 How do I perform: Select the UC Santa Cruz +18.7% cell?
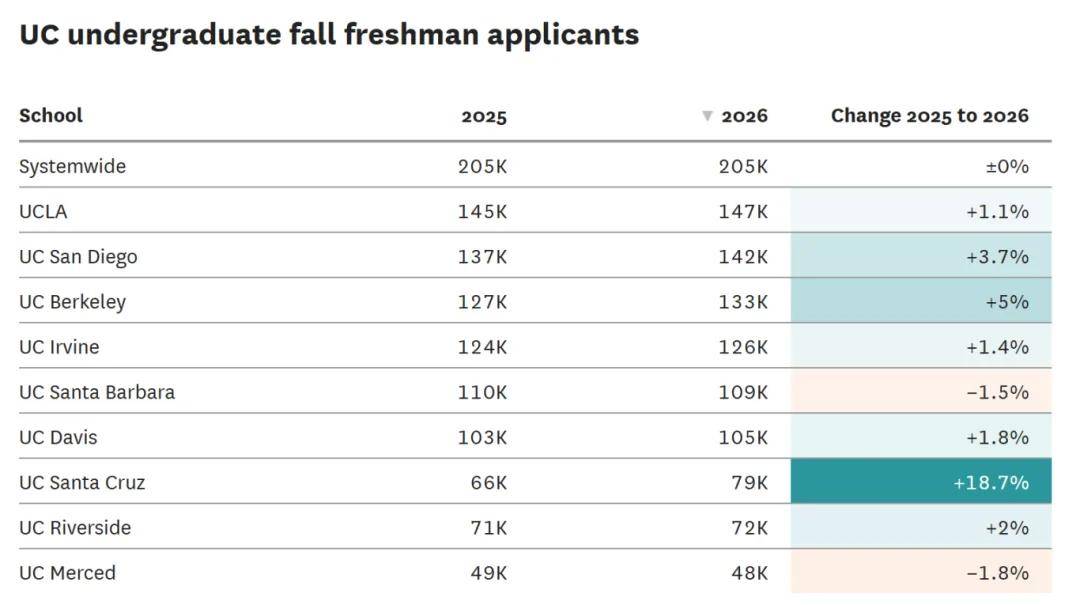pos(921,482)
